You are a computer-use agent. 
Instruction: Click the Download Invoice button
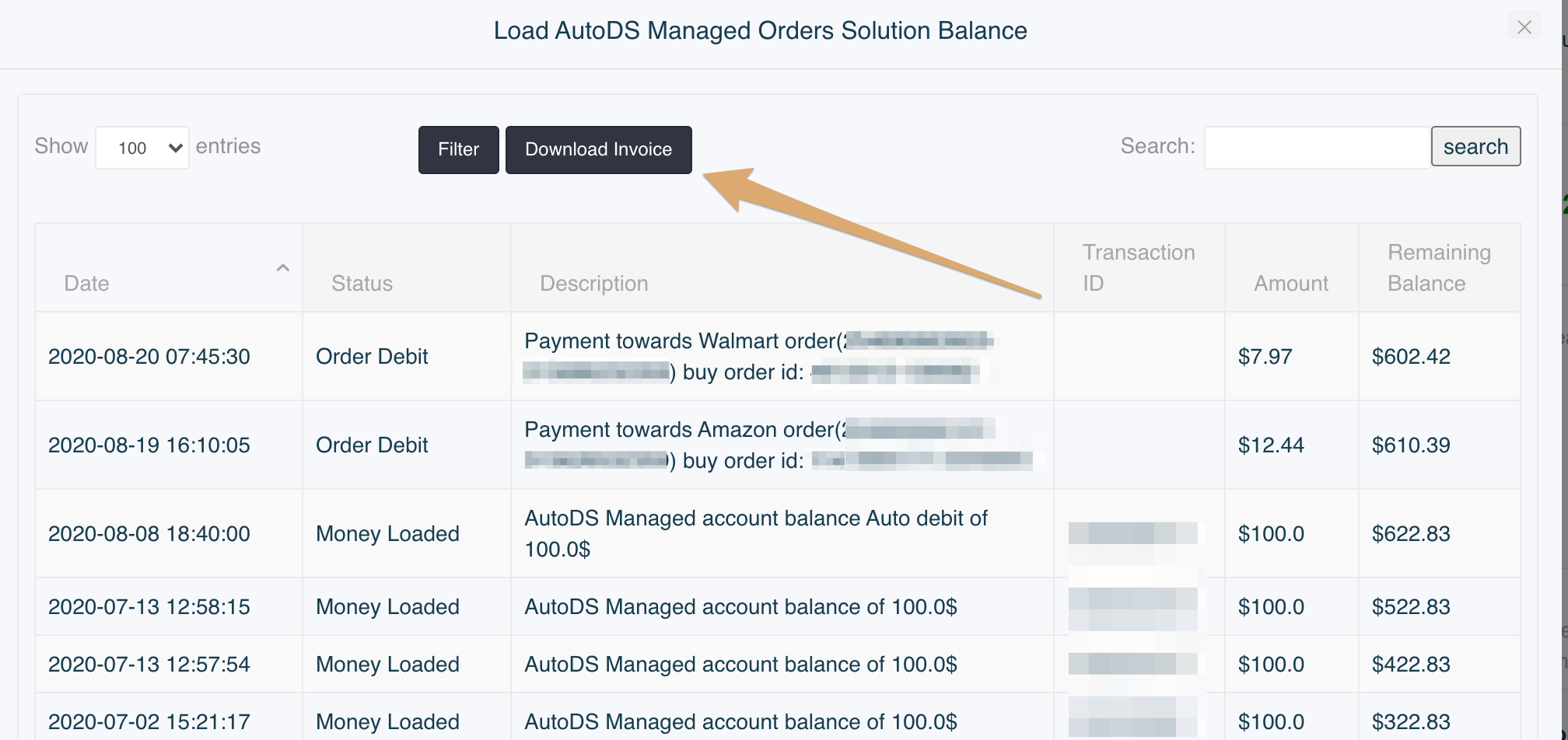point(599,149)
